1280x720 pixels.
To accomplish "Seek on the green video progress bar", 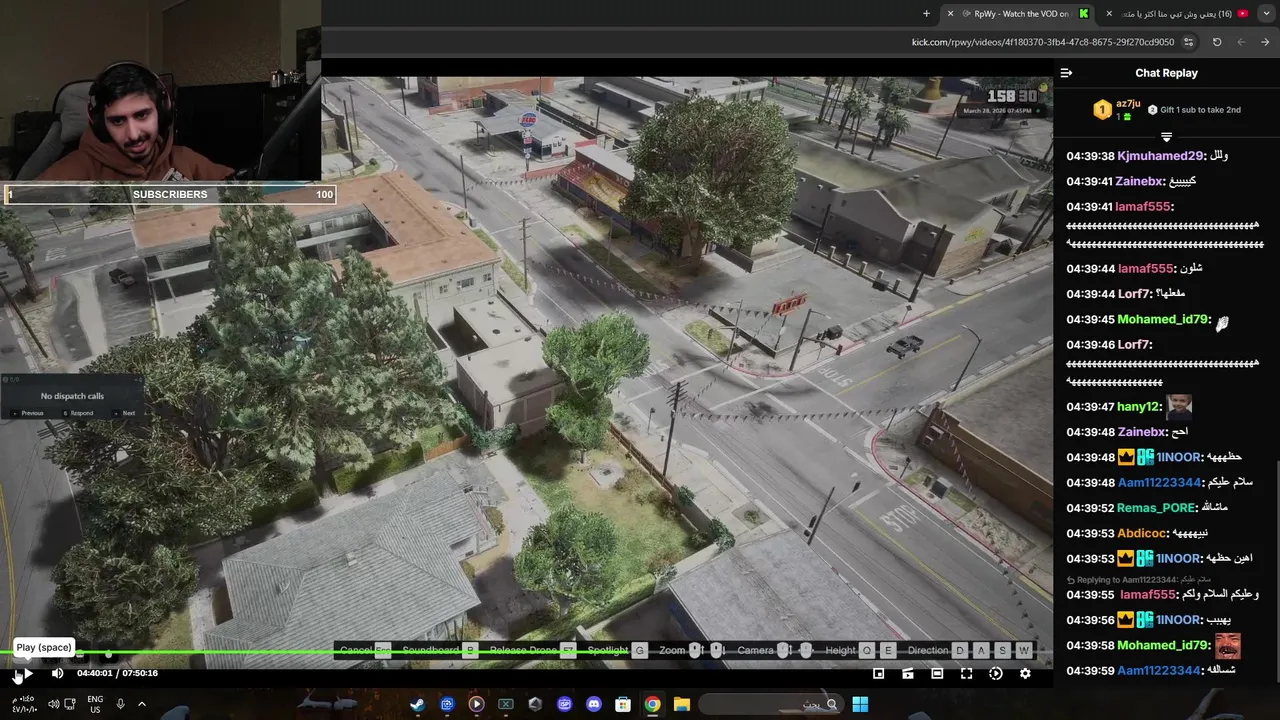I will [526, 655].
